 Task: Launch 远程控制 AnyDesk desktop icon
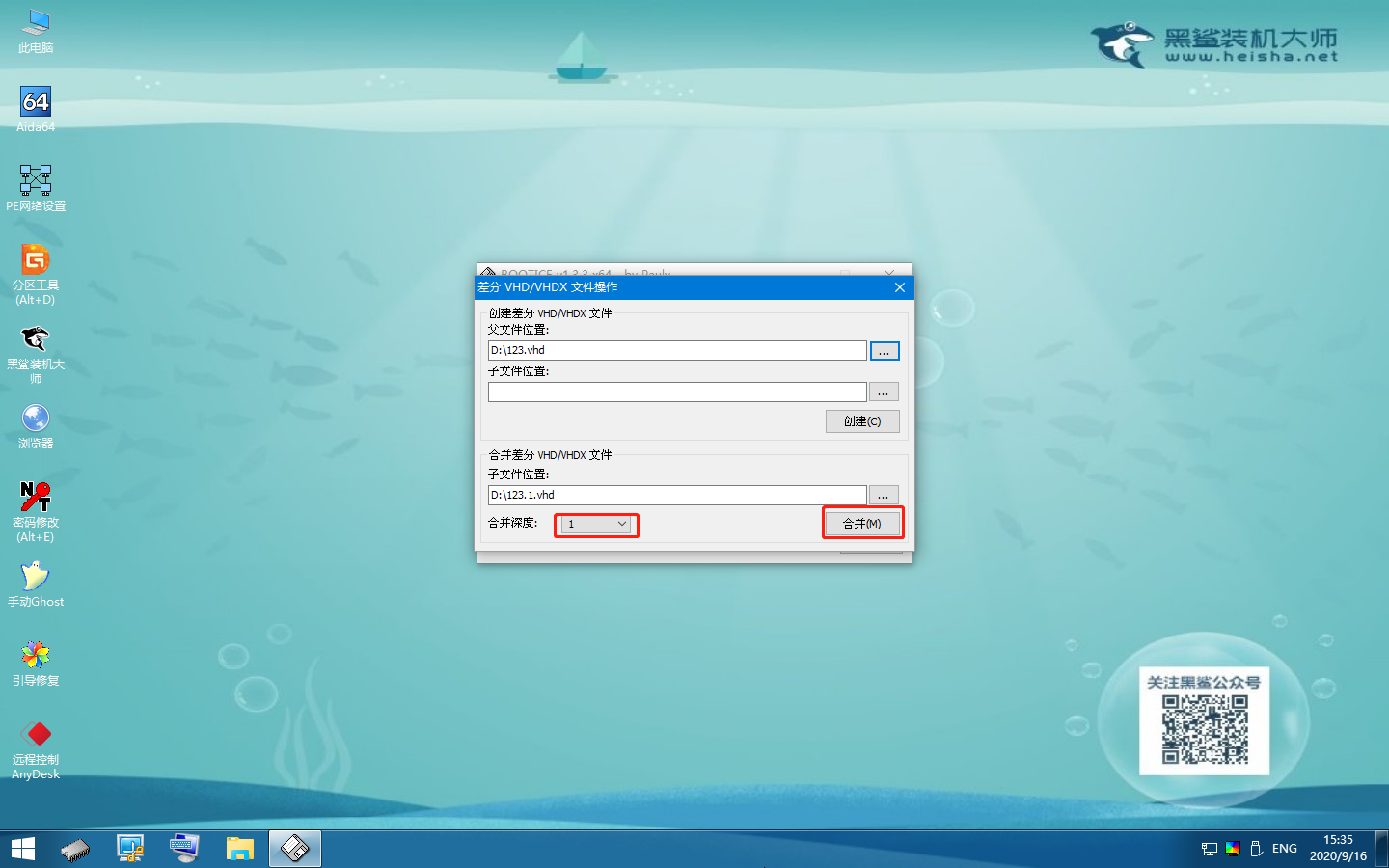click(36, 749)
